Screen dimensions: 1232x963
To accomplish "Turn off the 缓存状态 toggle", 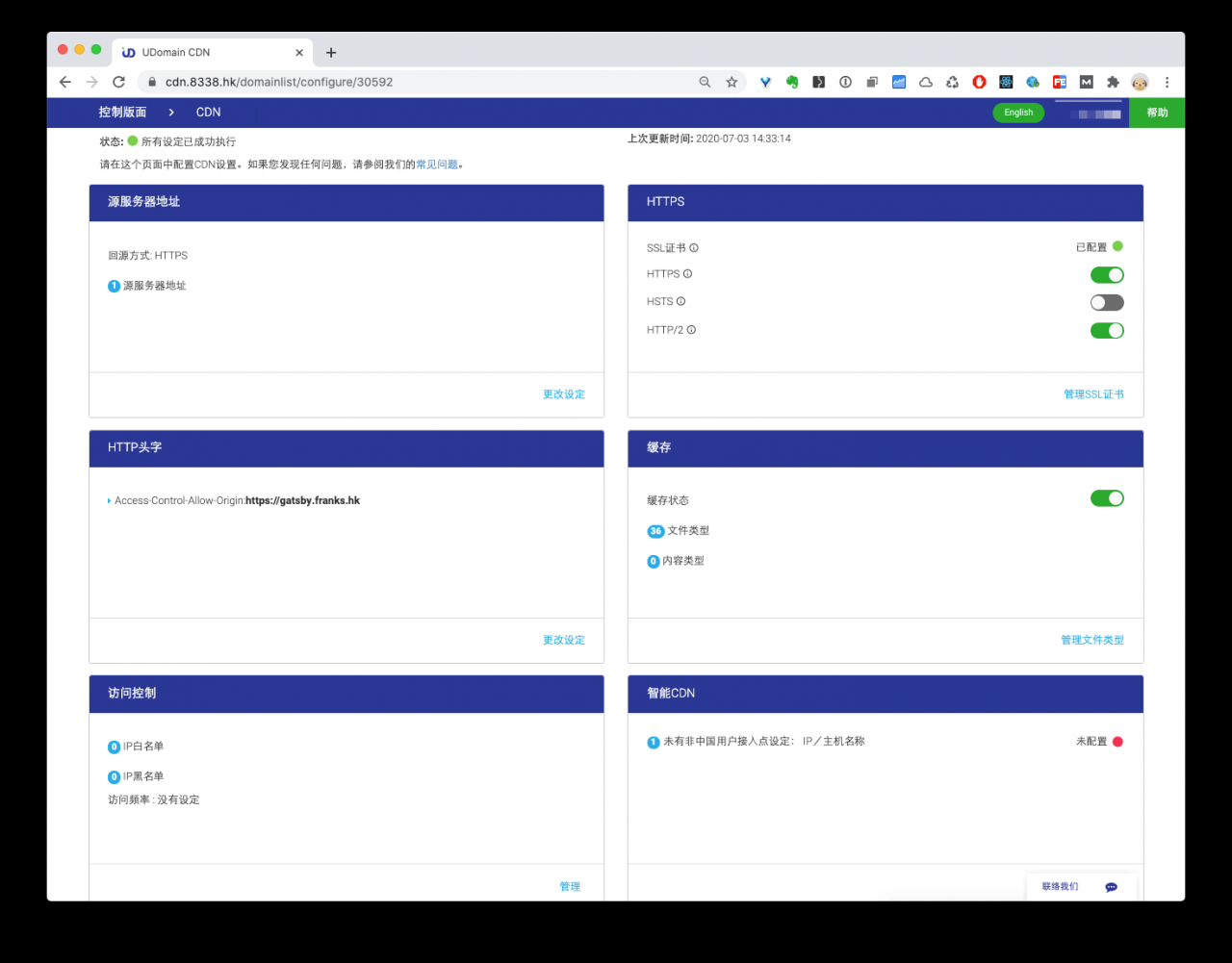I will (1107, 498).
